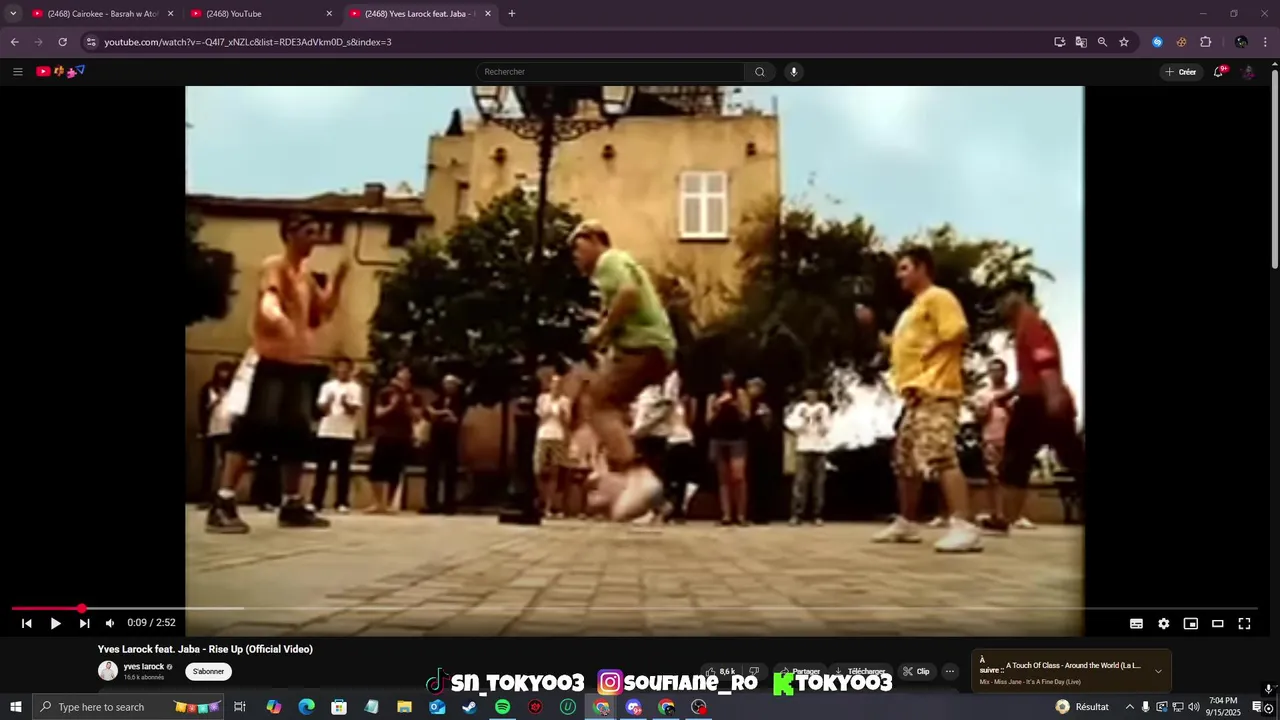Open more actions three-dot menu
The height and width of the screenshot is (720, 1280).
pos(950,672)
